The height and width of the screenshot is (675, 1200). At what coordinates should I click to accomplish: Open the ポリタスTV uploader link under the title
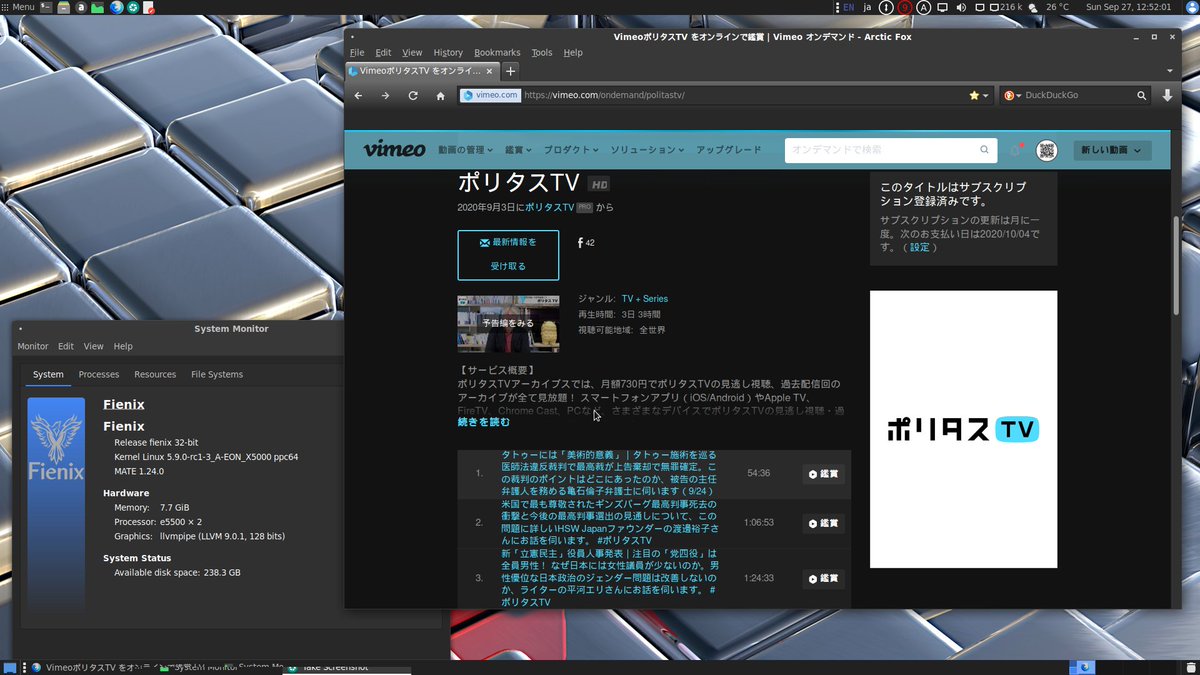[x=549, y=207]
